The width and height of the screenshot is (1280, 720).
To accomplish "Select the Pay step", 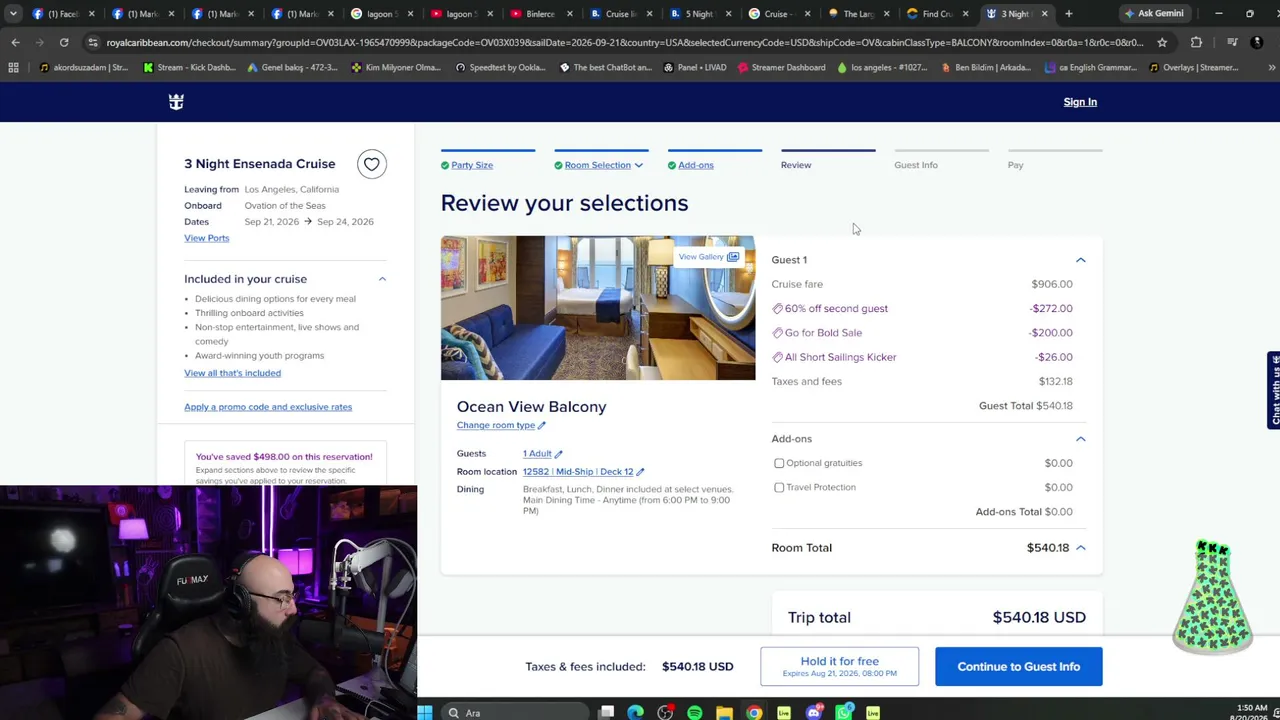I will (x=1015, y=165).
